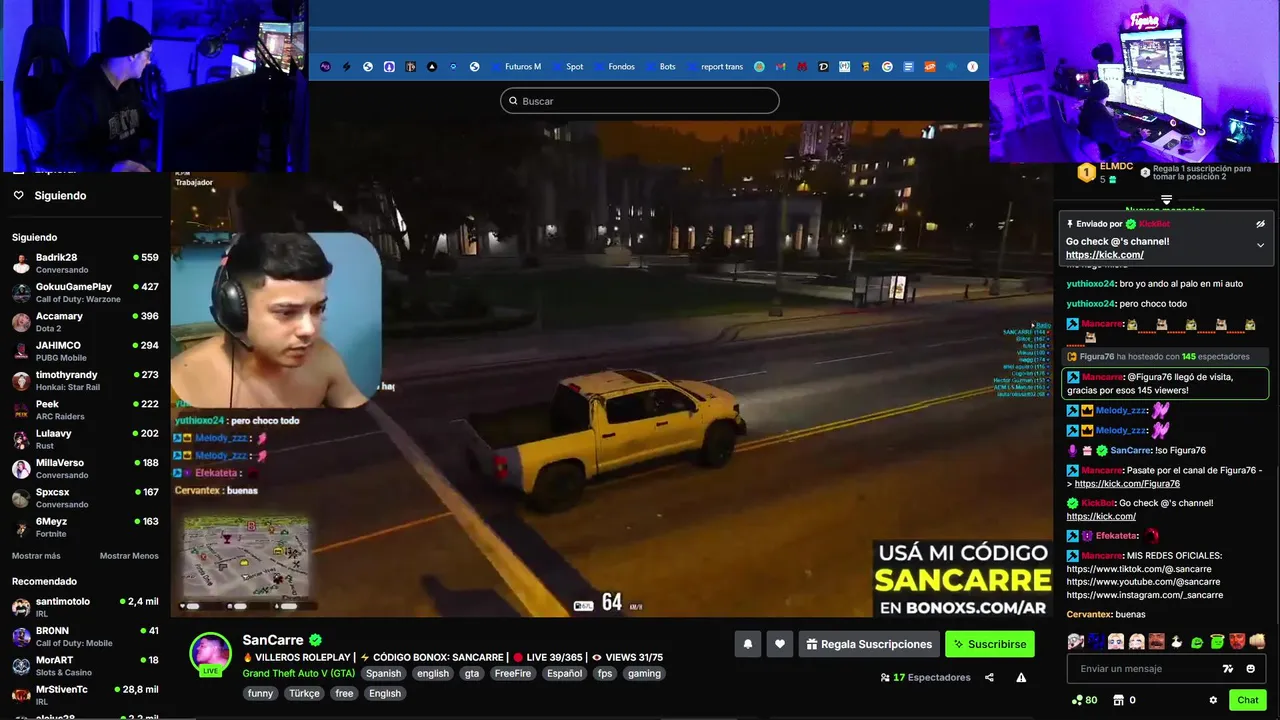
Task: Collapse followed list with Mostrar Menos
Action: tap(129, 556)
